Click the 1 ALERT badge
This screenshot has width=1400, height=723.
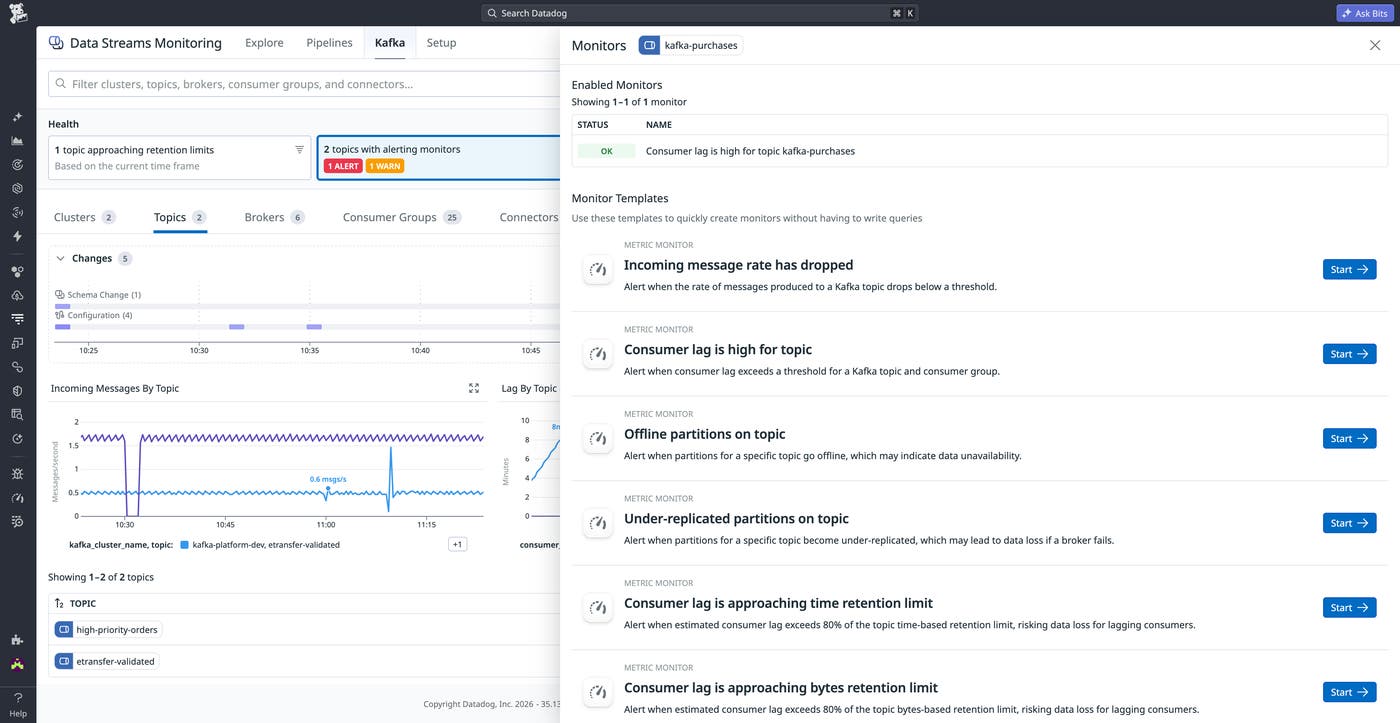point(342,166)
